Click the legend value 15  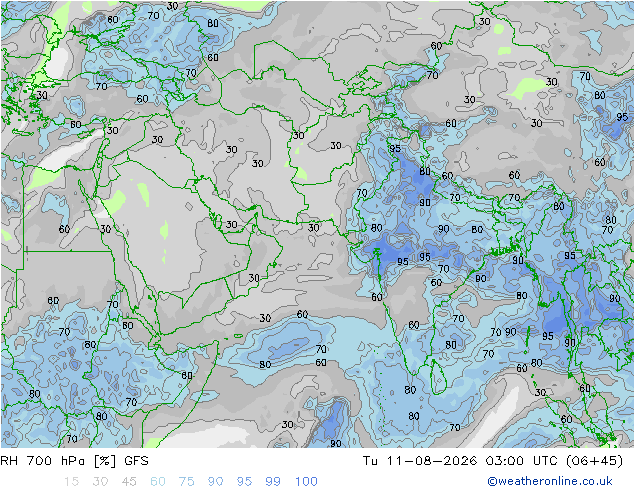[x=71, y=482]
